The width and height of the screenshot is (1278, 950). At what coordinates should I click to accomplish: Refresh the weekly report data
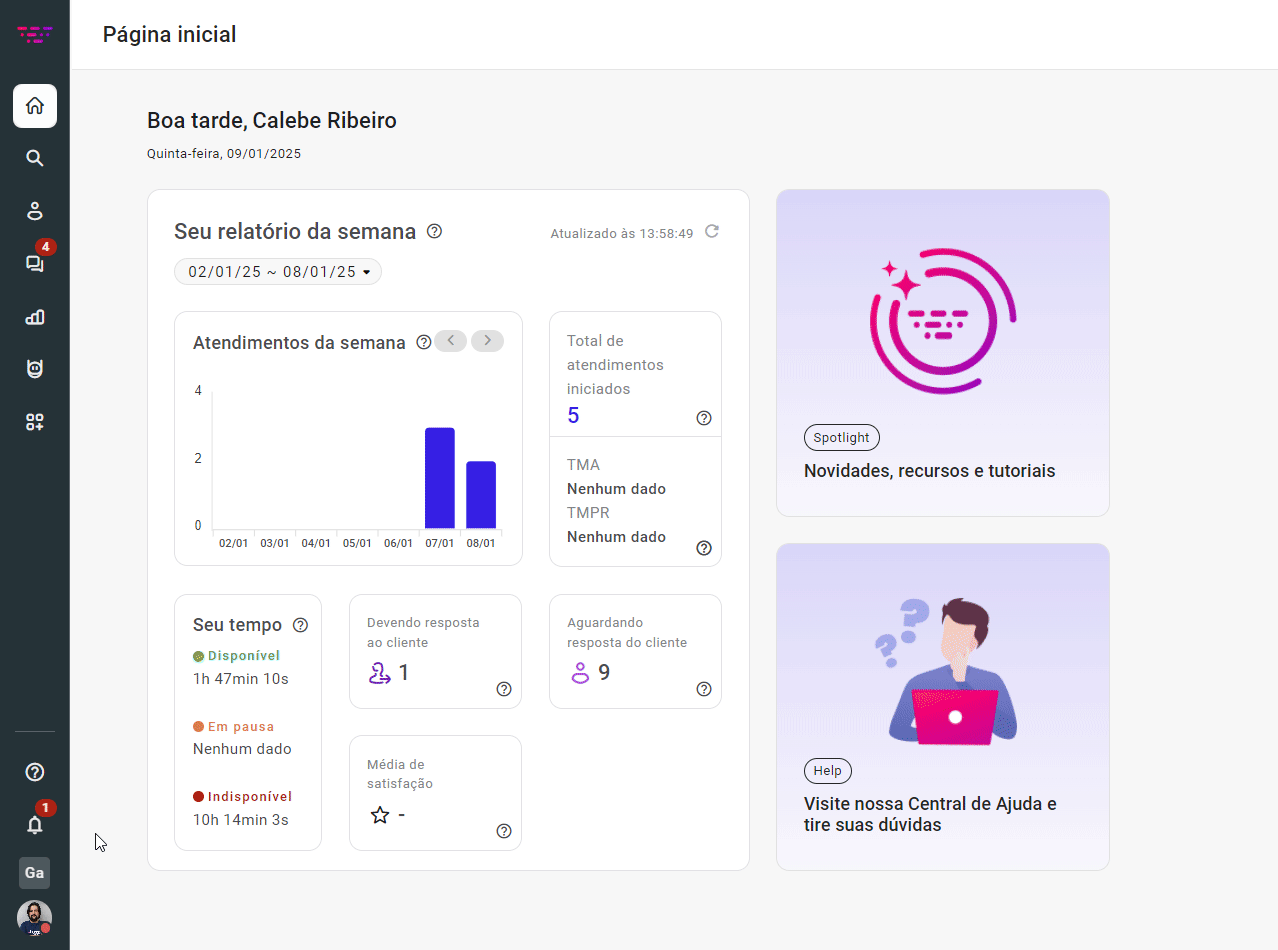(x=712, y=231)
